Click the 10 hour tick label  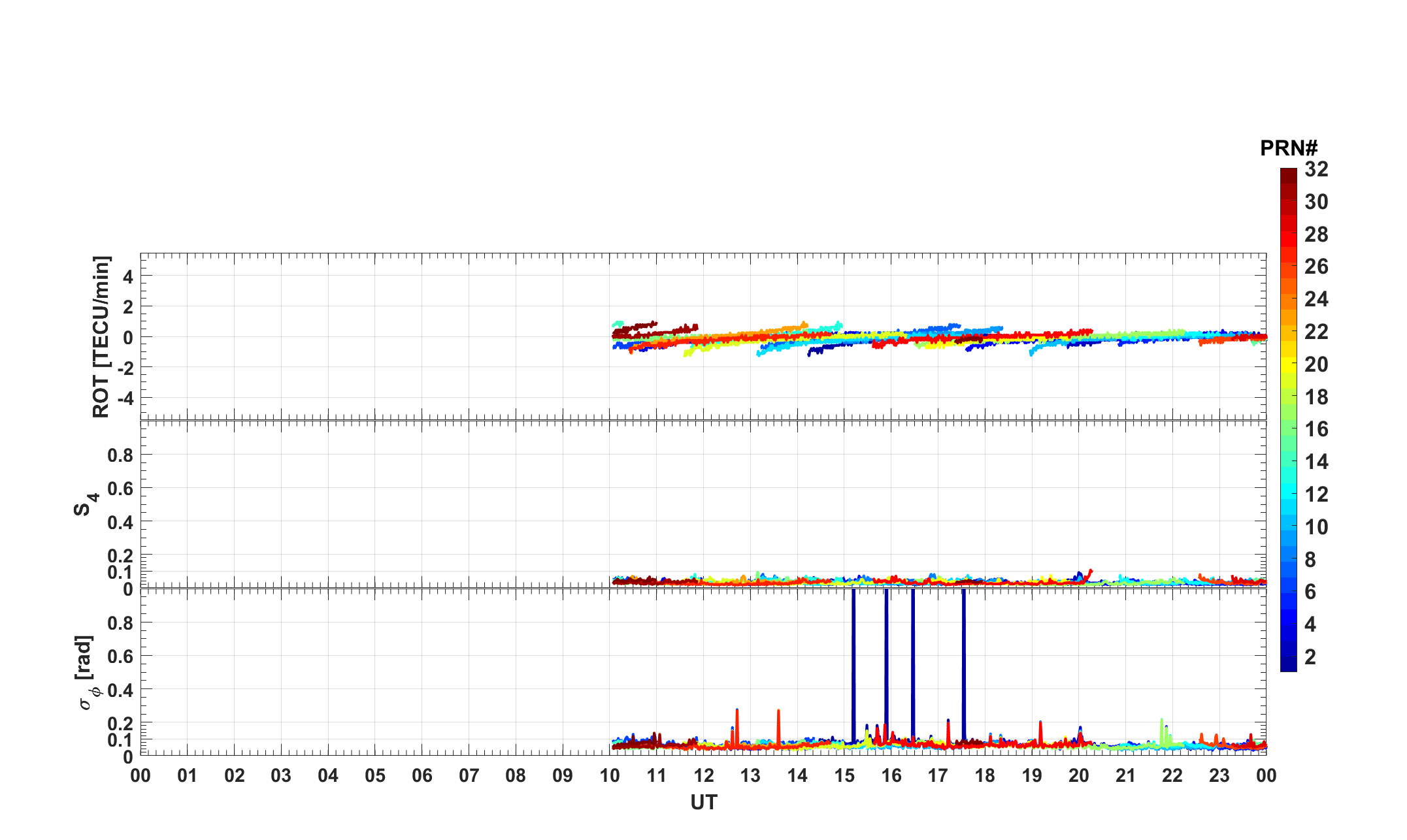point(609,776)
